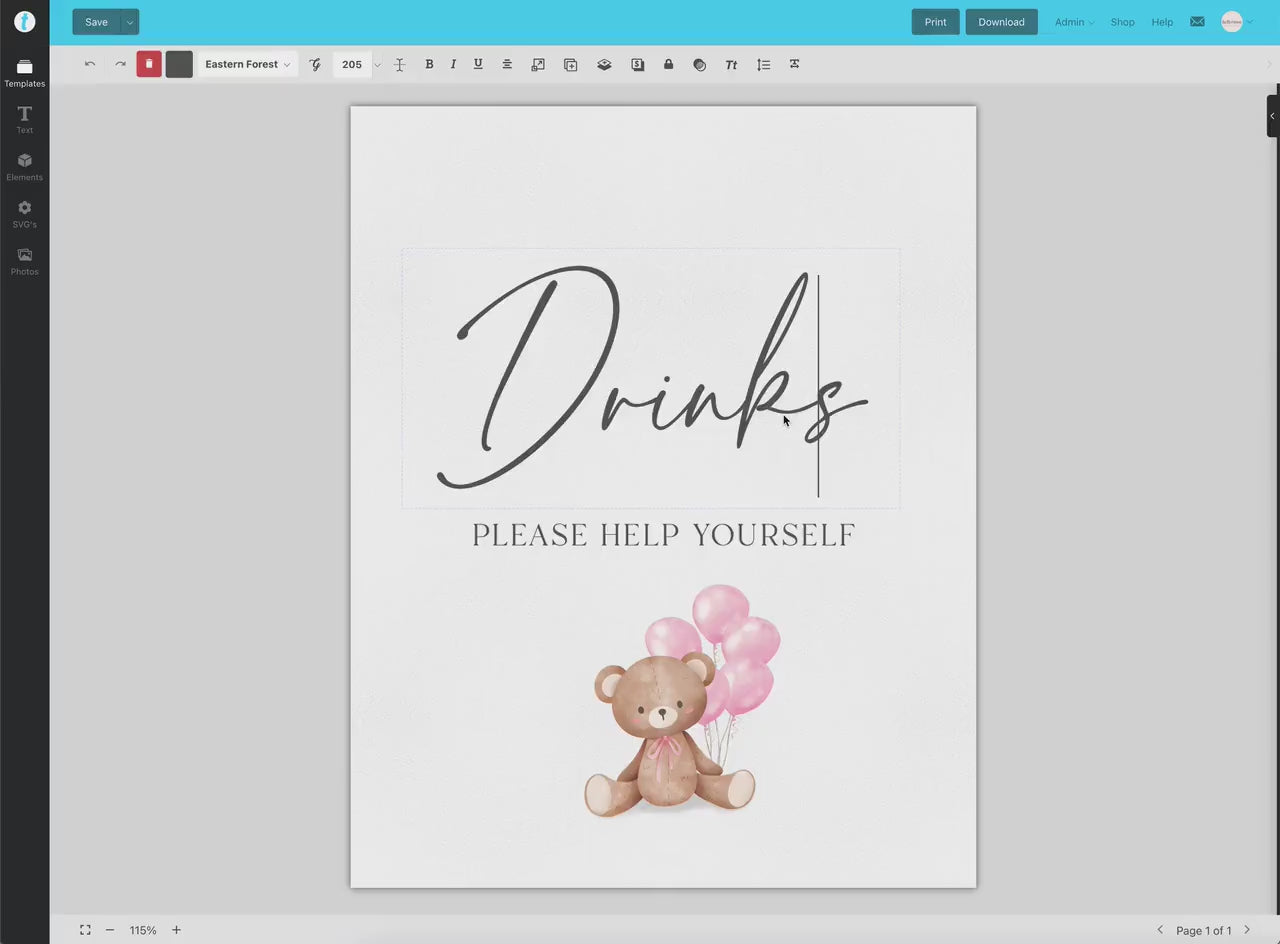Adjust line spacing icon
Viewport: 1280px width, 944px height.
pos(763,64)
